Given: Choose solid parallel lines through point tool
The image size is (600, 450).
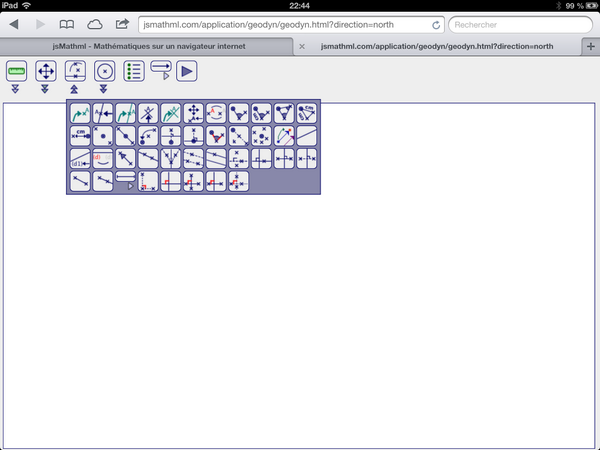Looking at the screenshot, I should click(x=216, y=158).
